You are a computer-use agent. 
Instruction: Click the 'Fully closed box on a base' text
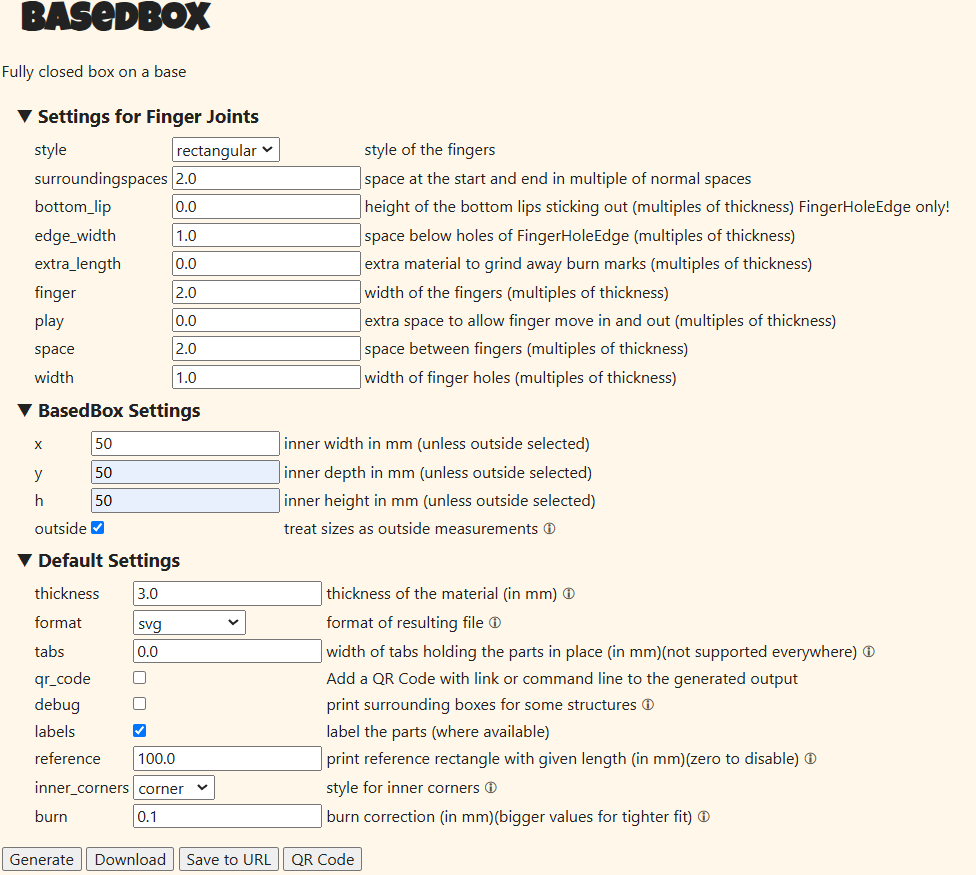click(94, 72)
